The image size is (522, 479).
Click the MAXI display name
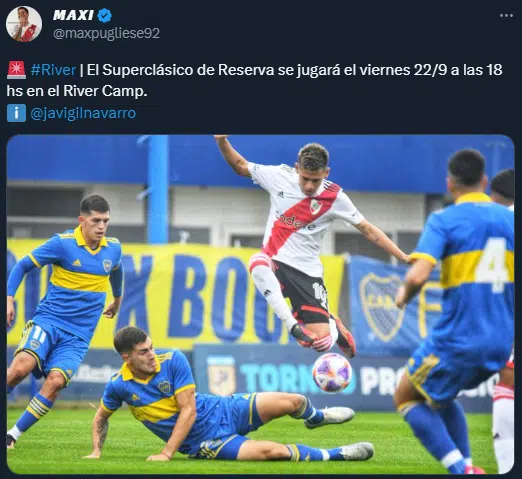(73, 15)
